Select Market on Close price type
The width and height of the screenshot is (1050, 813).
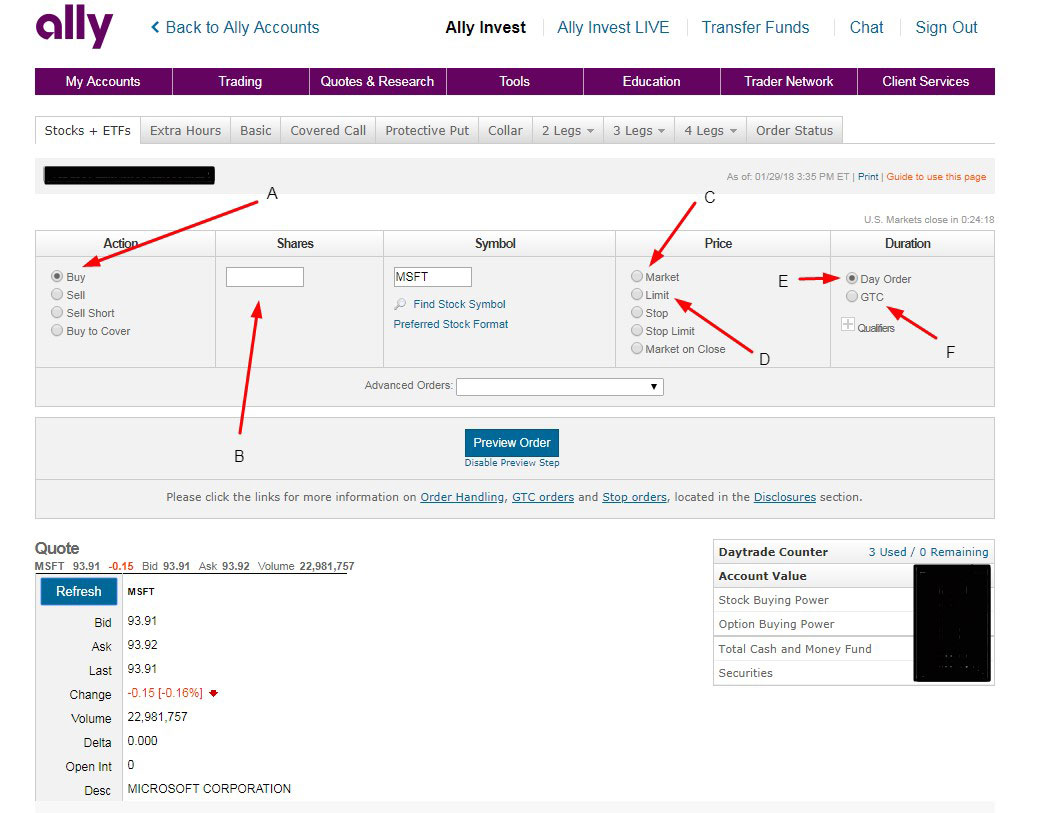tap(637, 349)
